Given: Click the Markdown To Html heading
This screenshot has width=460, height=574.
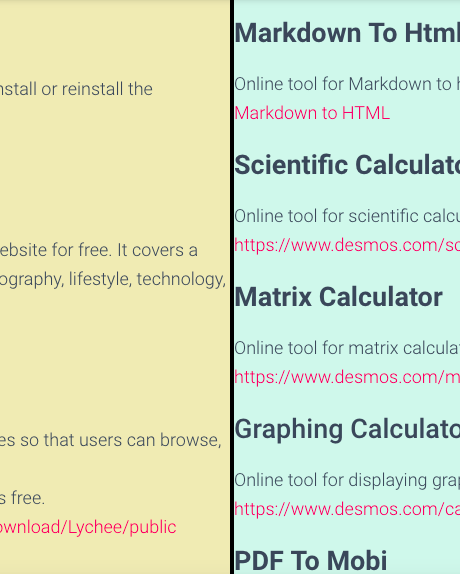Looking at the screenshot, I should click(347, 33).
